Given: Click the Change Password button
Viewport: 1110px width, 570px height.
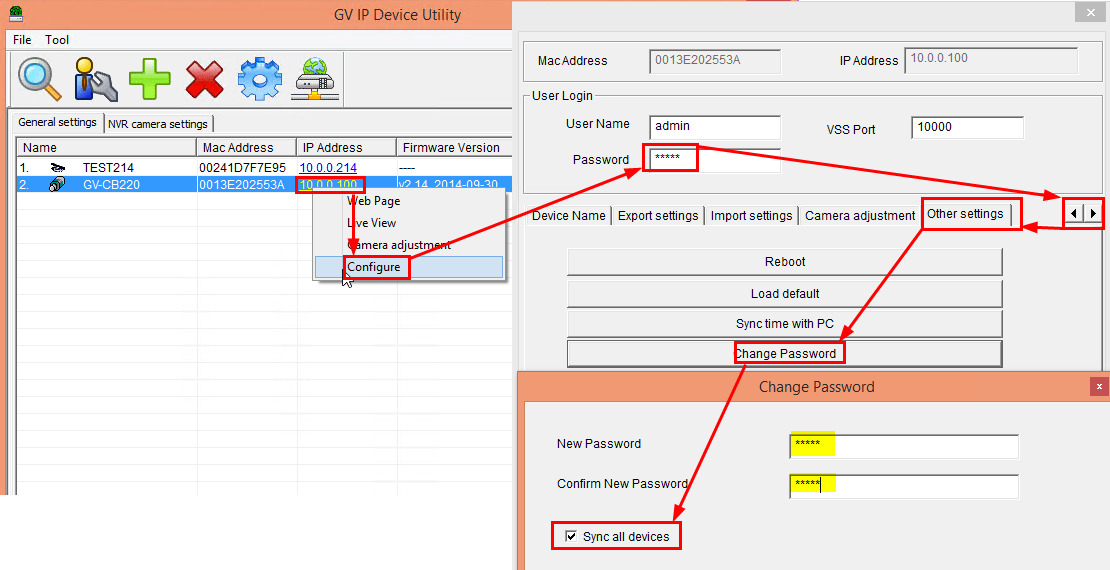Looking at the screenshot, I should tap(785, 353).
